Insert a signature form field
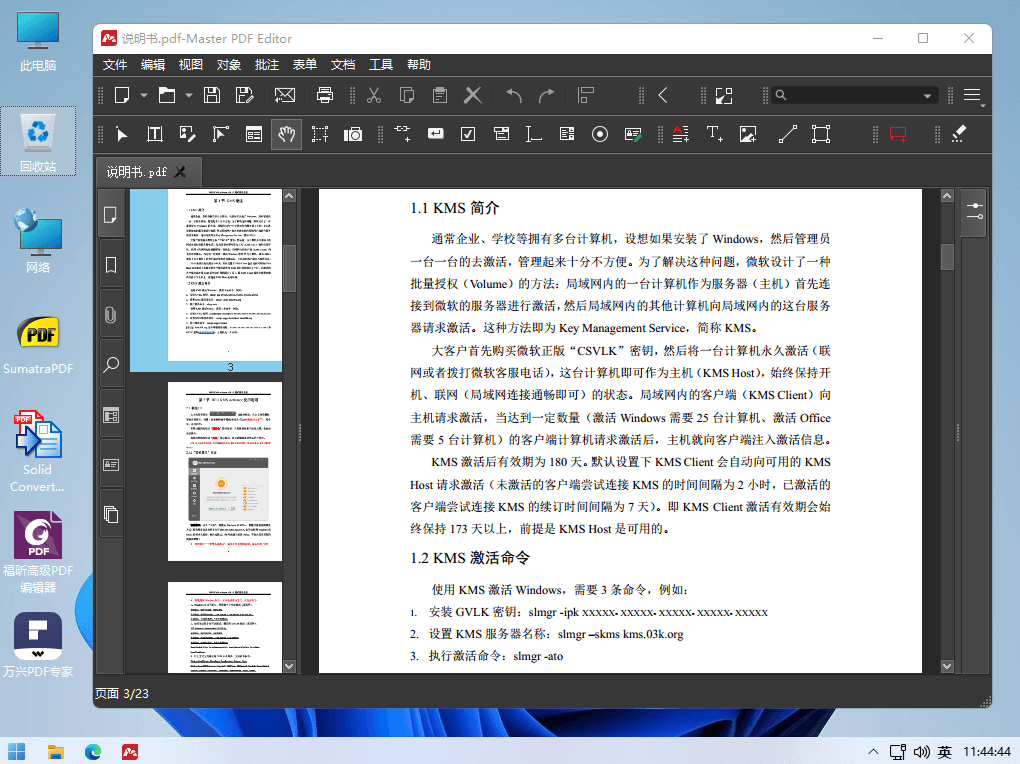1020x764 pixels. (633, 134)
